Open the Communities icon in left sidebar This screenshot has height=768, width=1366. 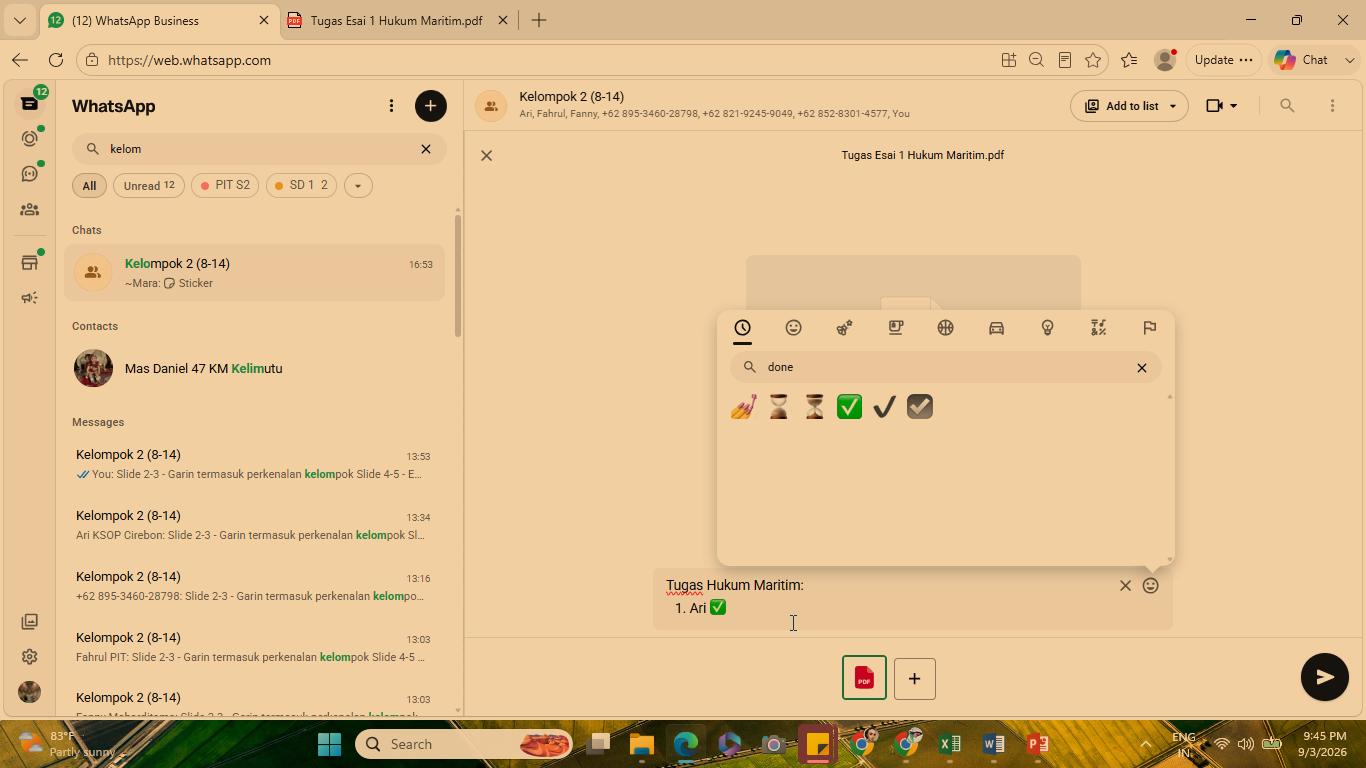29,210
